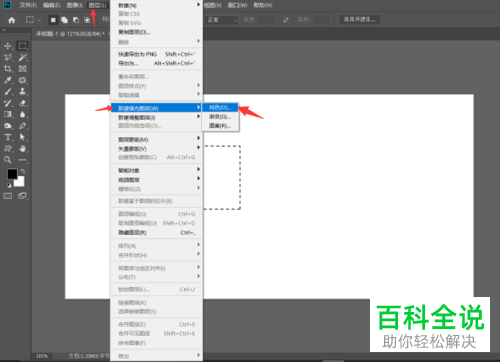Select the Patch healing tool
This screenshot has height=362, width=500.
click(x=22, y=80)
